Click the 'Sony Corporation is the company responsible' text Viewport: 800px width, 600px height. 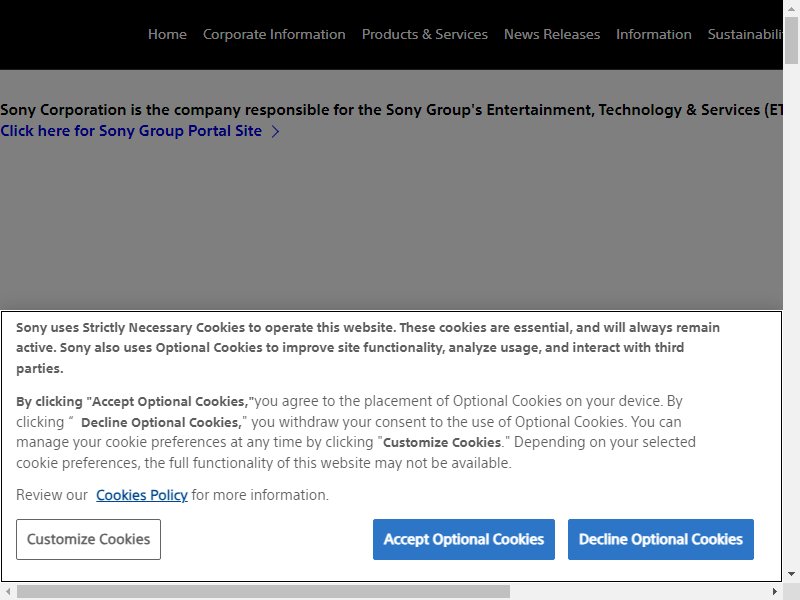391,109
